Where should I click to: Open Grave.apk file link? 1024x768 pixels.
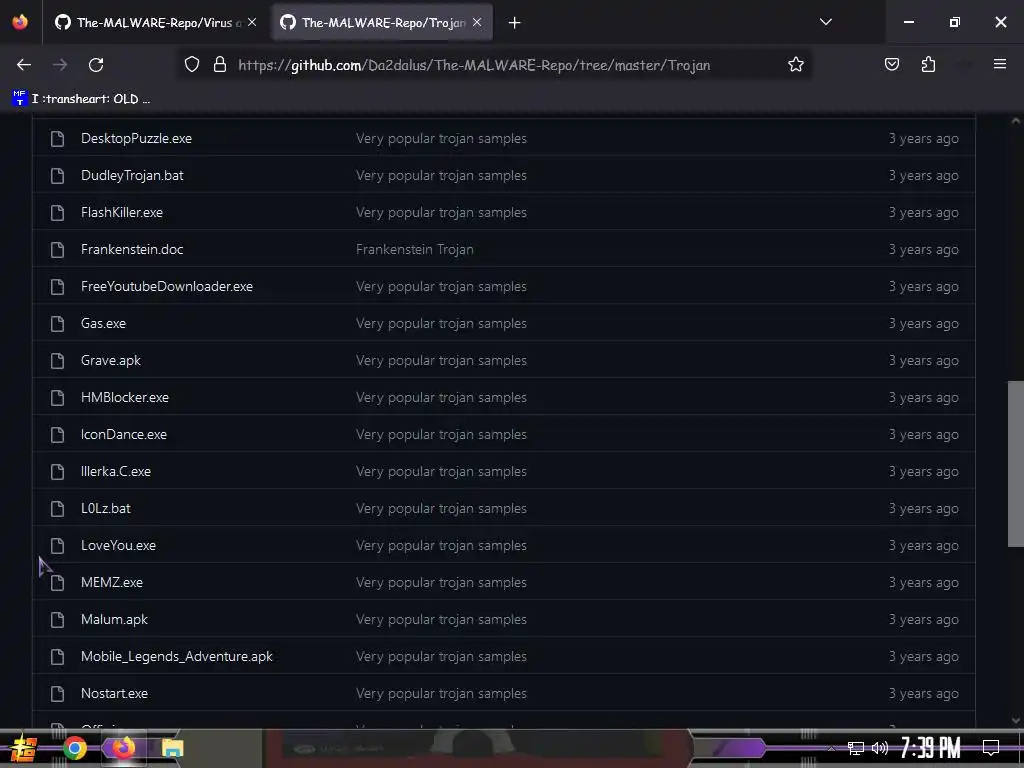(x=110, y=360)
